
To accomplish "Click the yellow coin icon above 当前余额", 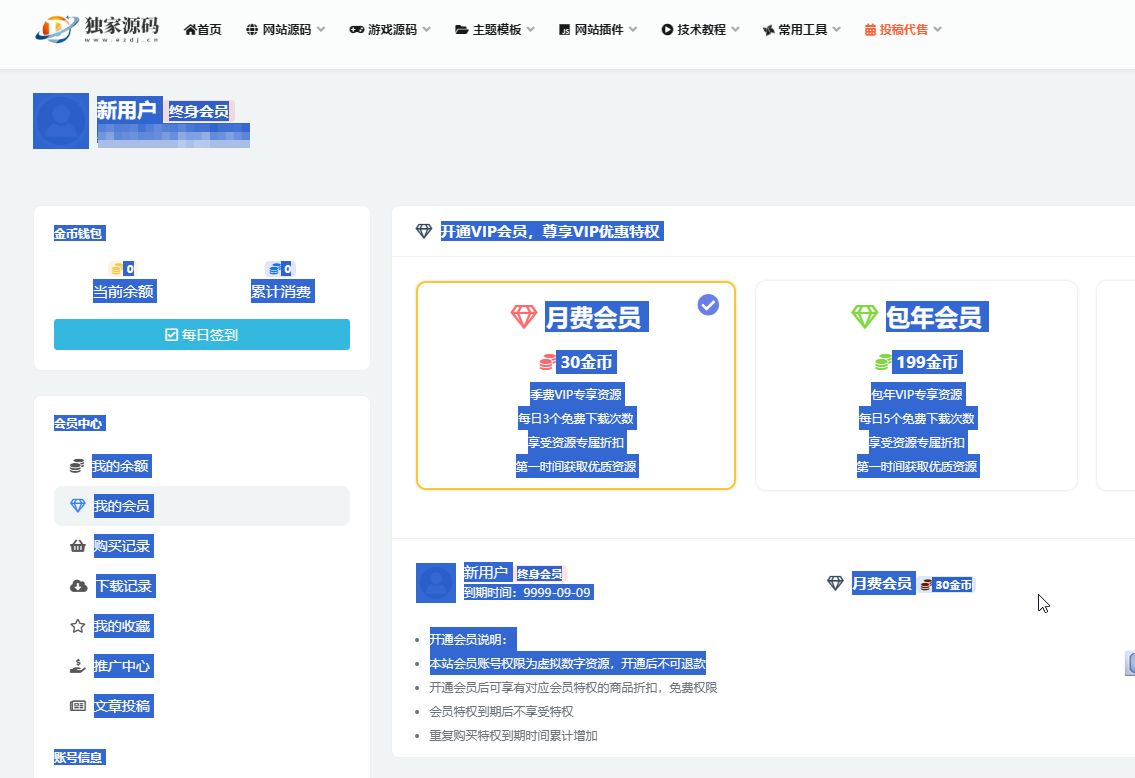I will [116, 269].
